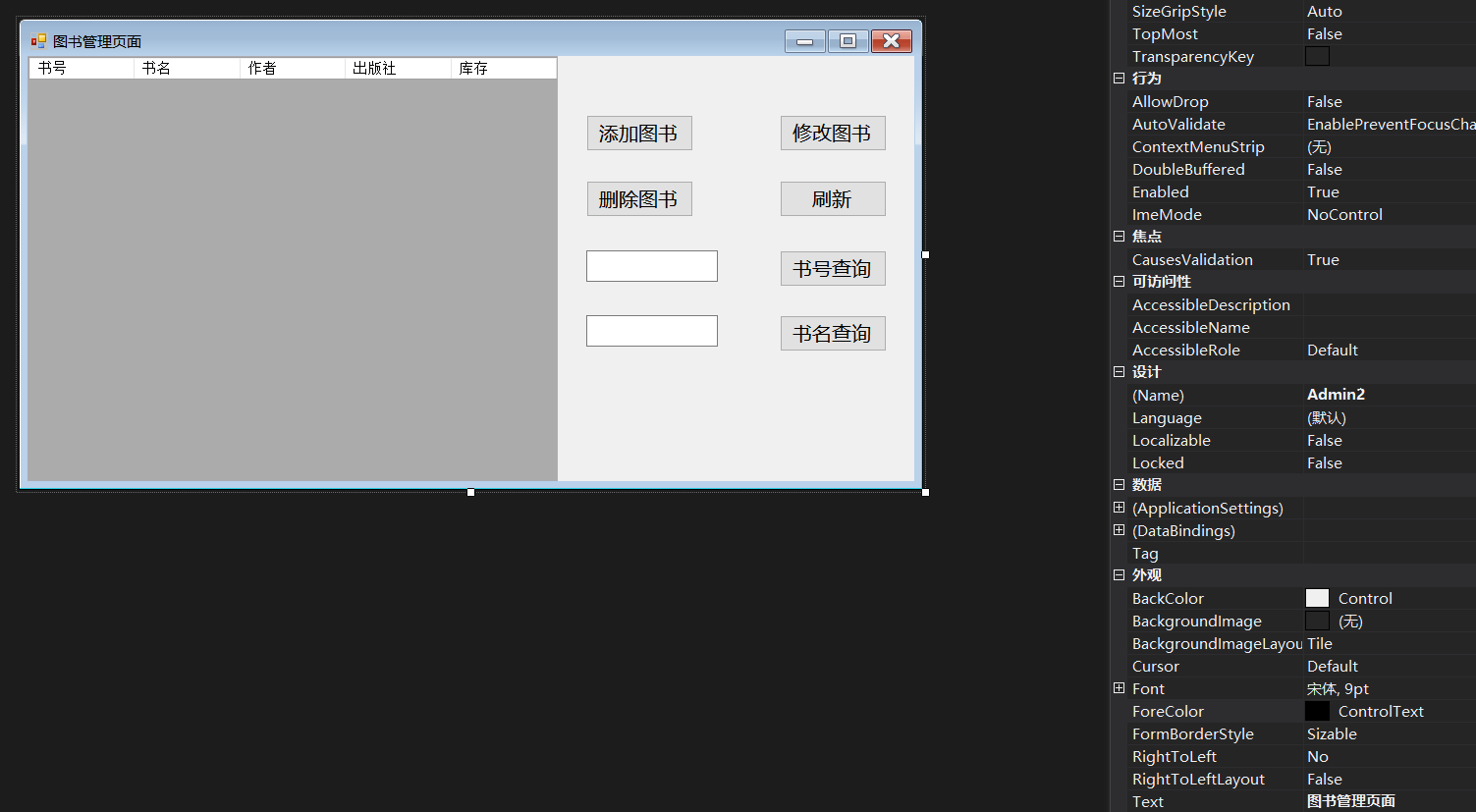Select the Enabled property value True
This screenshot has width=1476, height=812.
click(x=1323, y=192)
